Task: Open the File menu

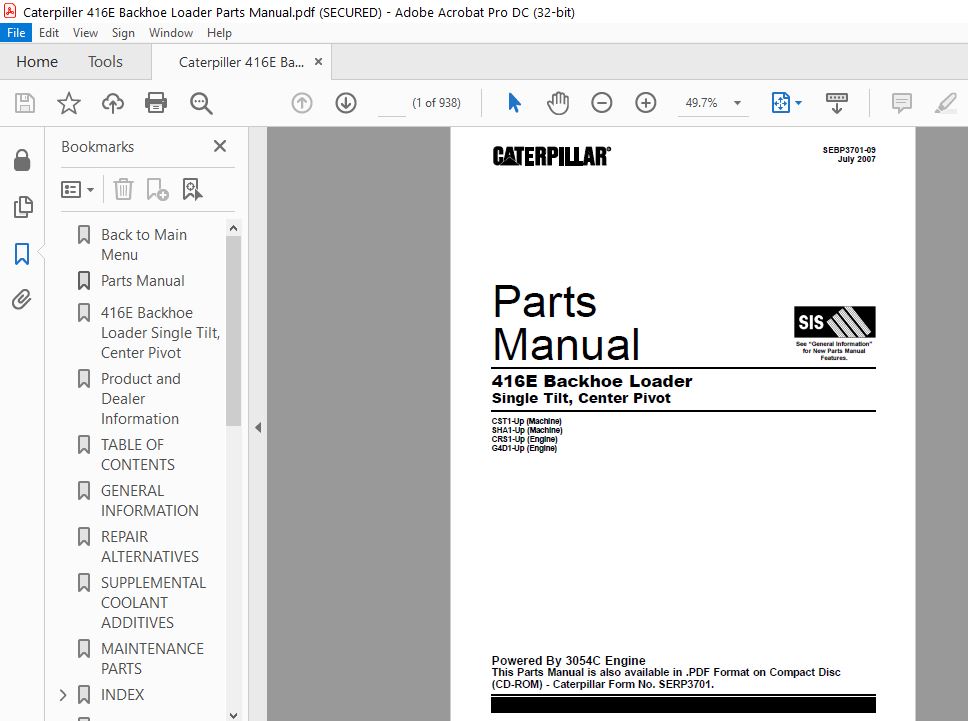Action: [x=16, y=33]
